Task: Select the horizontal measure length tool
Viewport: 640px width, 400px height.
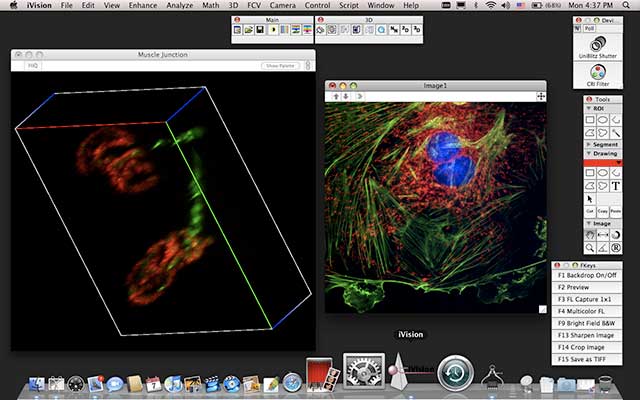Action: pos(603,235)
